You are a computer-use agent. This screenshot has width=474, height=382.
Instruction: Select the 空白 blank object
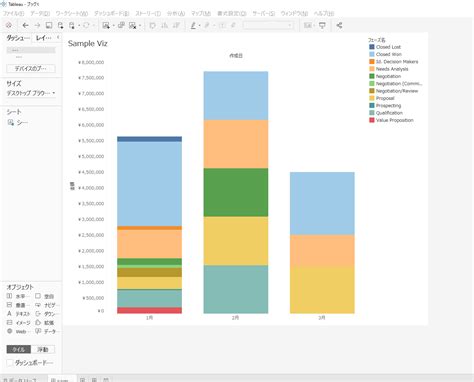tap(45, 296)
